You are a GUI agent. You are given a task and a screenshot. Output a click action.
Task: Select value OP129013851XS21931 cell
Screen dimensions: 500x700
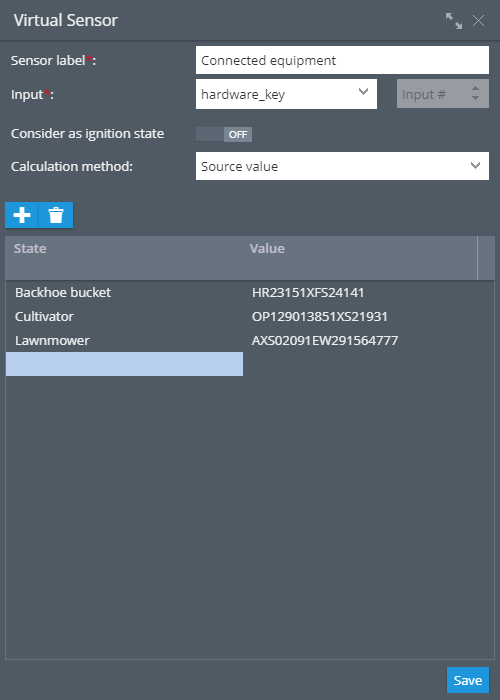tap(320, 317)
